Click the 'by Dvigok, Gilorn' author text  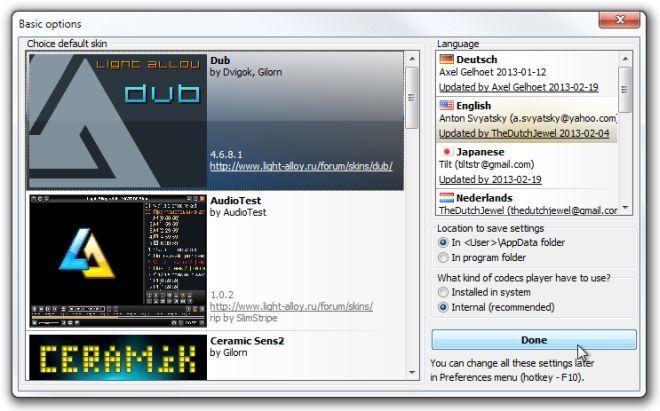(246, 72)
